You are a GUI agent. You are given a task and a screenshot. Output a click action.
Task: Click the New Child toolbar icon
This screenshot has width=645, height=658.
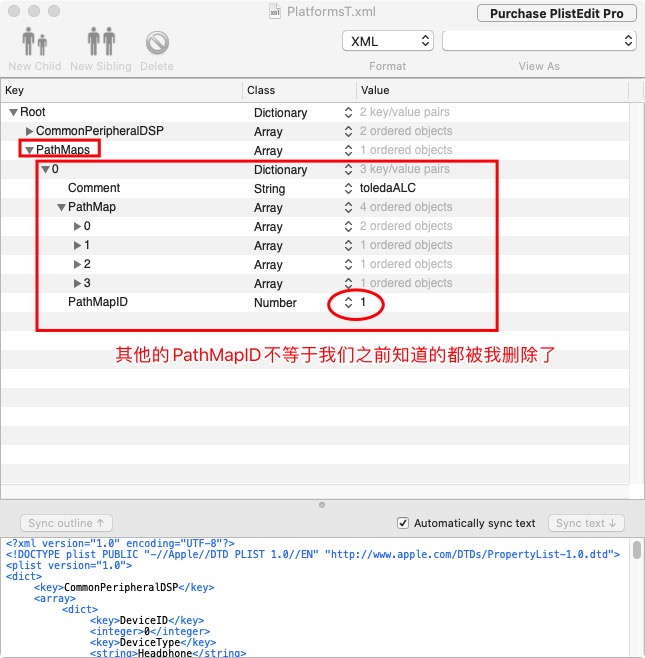35,42
